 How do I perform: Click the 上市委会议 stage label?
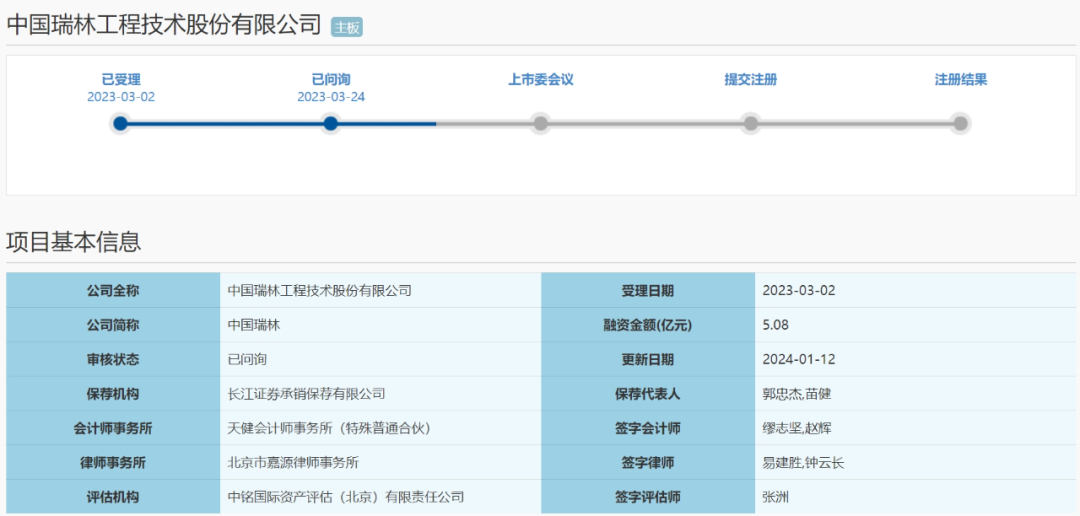pyautogui.click(x=541, y=80)
